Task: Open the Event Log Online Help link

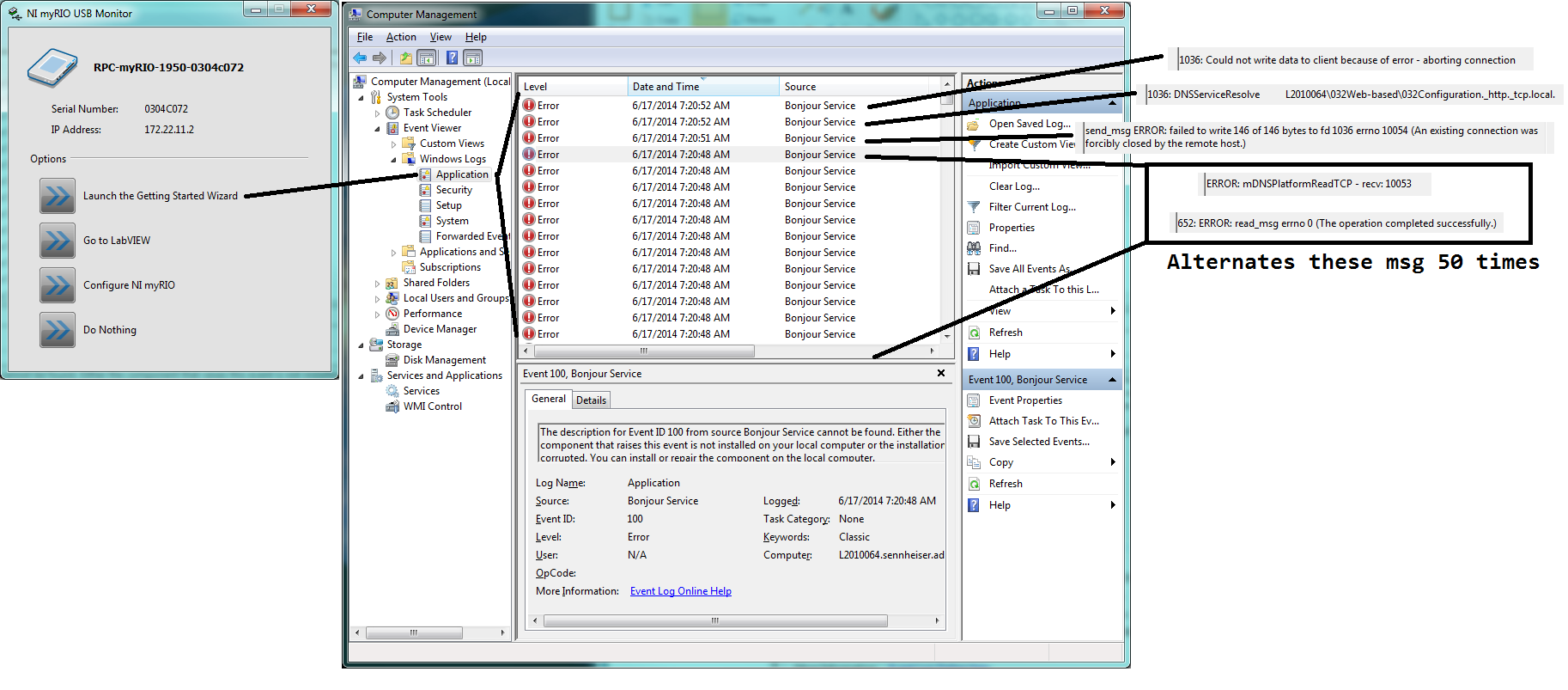Action: pyautogui.click(x=681, y=591)
